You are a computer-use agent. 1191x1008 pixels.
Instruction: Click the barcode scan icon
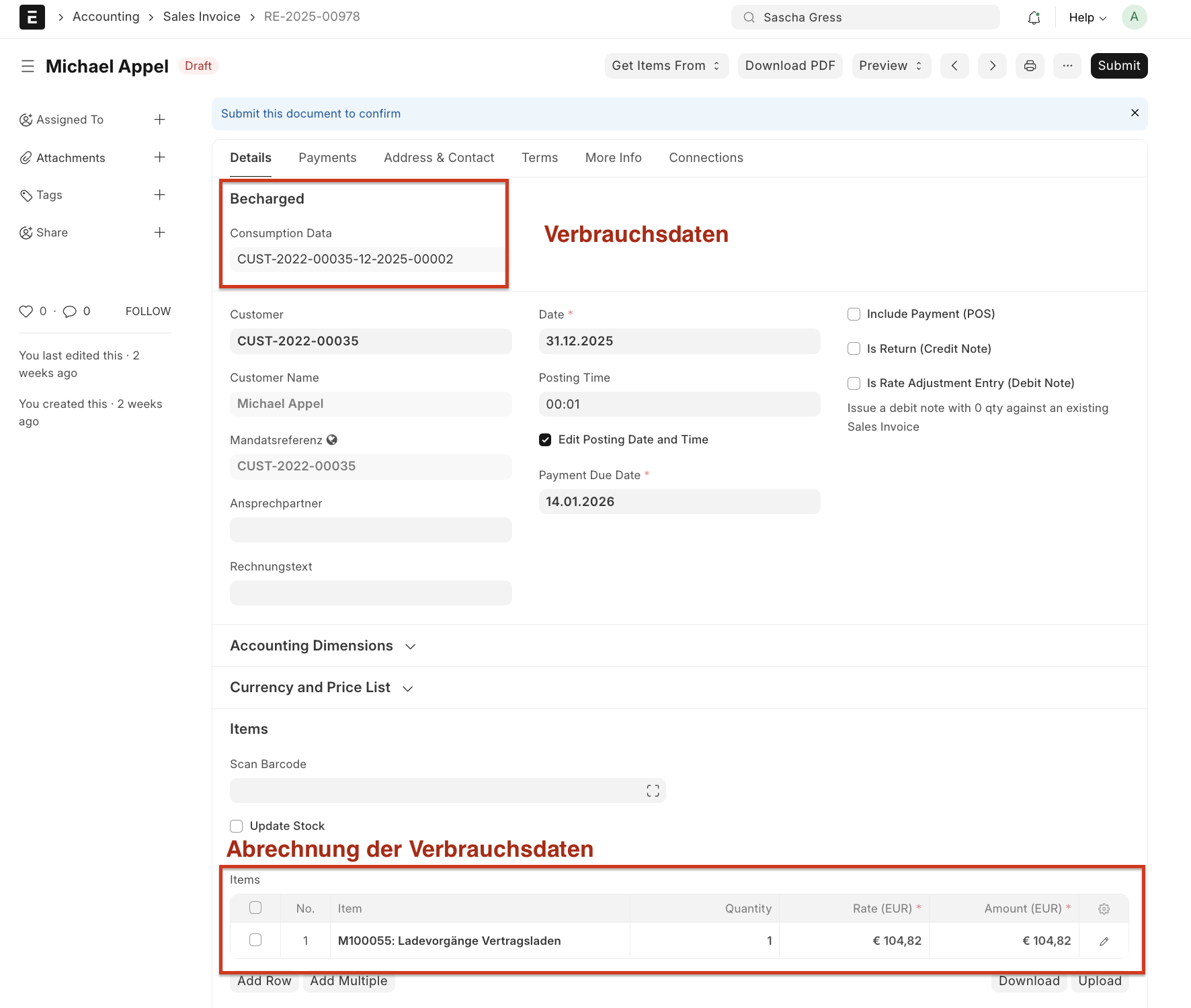tap(653, 791)
